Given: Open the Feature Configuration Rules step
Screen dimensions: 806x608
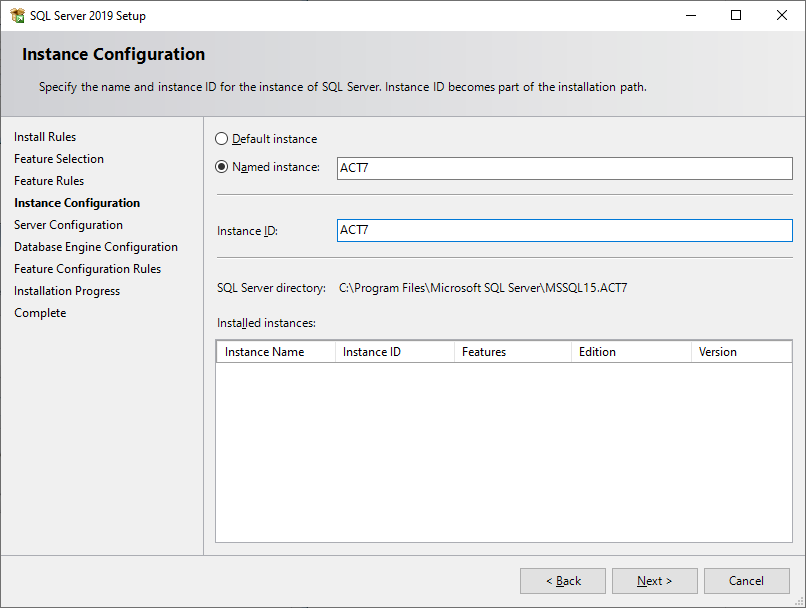Looking at the screenshot, I should point(87,268).
